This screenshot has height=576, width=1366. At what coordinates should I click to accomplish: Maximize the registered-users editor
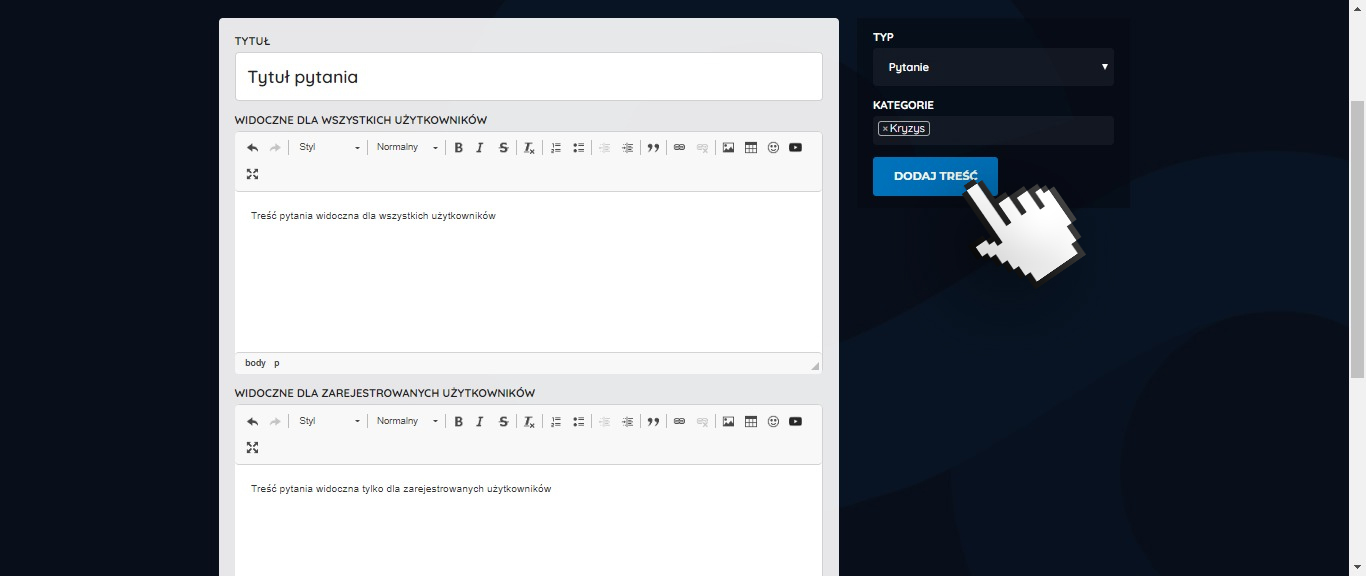(252, 448)
